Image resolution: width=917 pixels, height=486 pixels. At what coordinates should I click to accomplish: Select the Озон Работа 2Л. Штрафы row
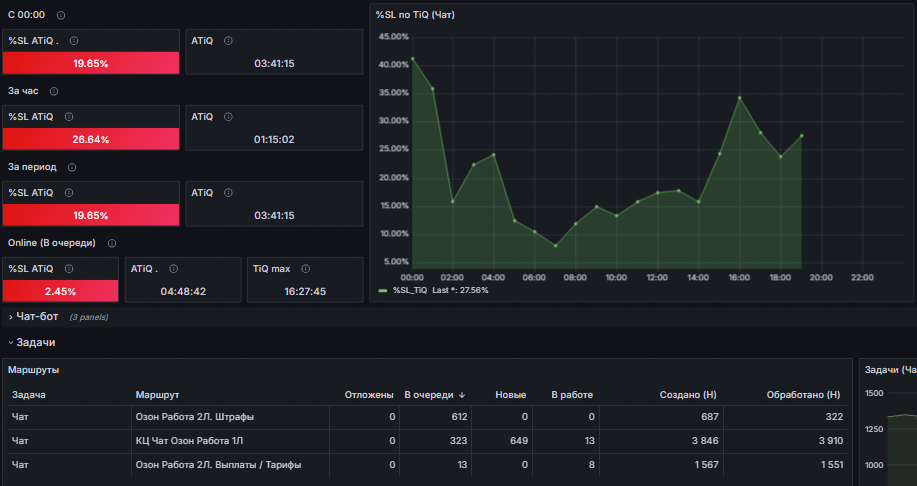click(428, 417)
